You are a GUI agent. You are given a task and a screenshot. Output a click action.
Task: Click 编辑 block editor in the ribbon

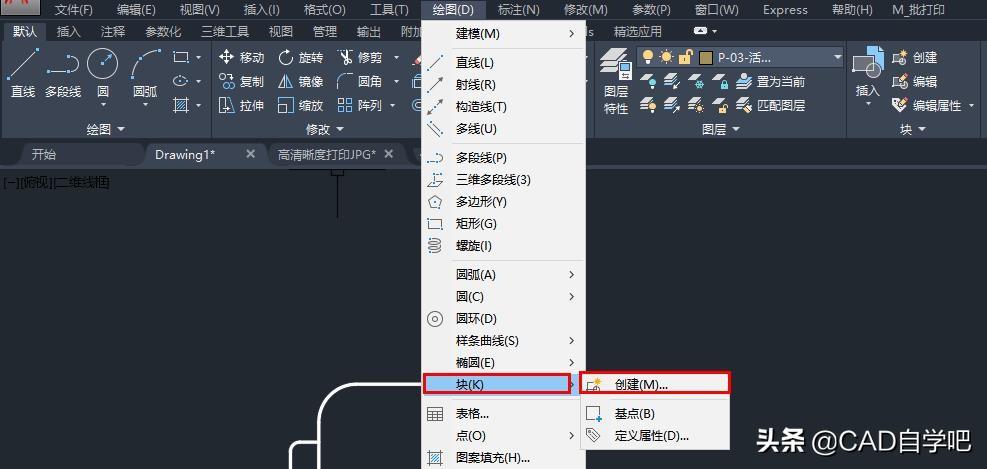point(915,81)
